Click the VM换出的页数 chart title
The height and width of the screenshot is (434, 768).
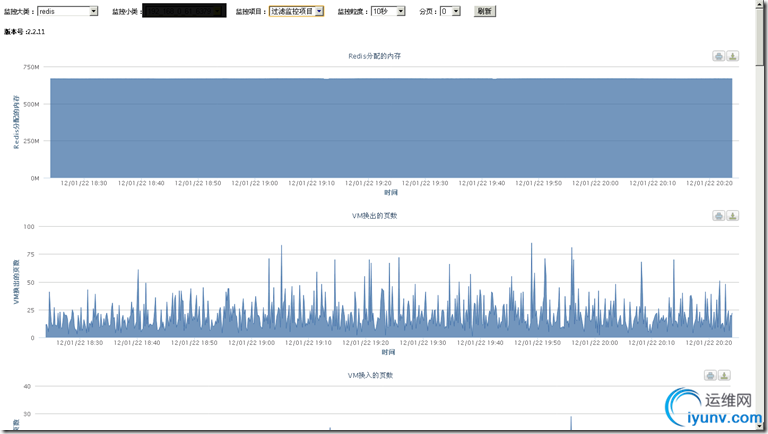click(x=375, y=216)
